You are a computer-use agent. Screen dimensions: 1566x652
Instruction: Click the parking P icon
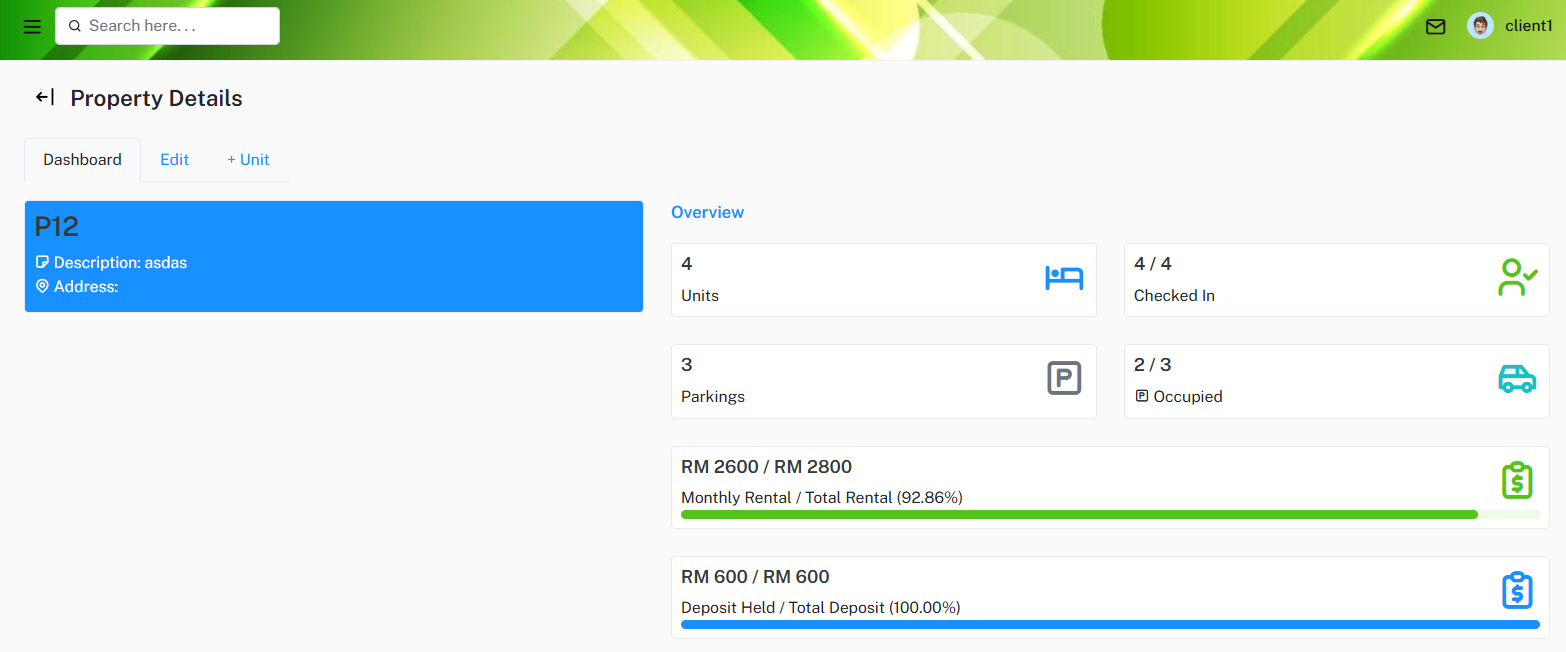[1064, 379]
